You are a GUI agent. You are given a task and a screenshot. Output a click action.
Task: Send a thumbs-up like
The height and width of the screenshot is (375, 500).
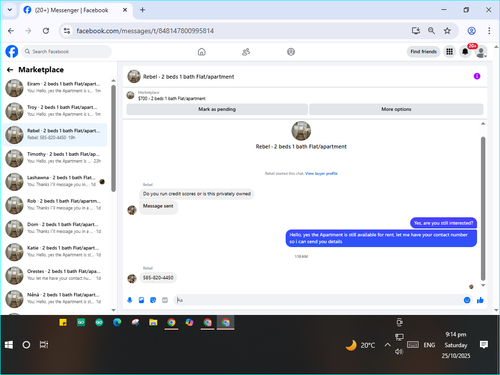click(480, 300)
